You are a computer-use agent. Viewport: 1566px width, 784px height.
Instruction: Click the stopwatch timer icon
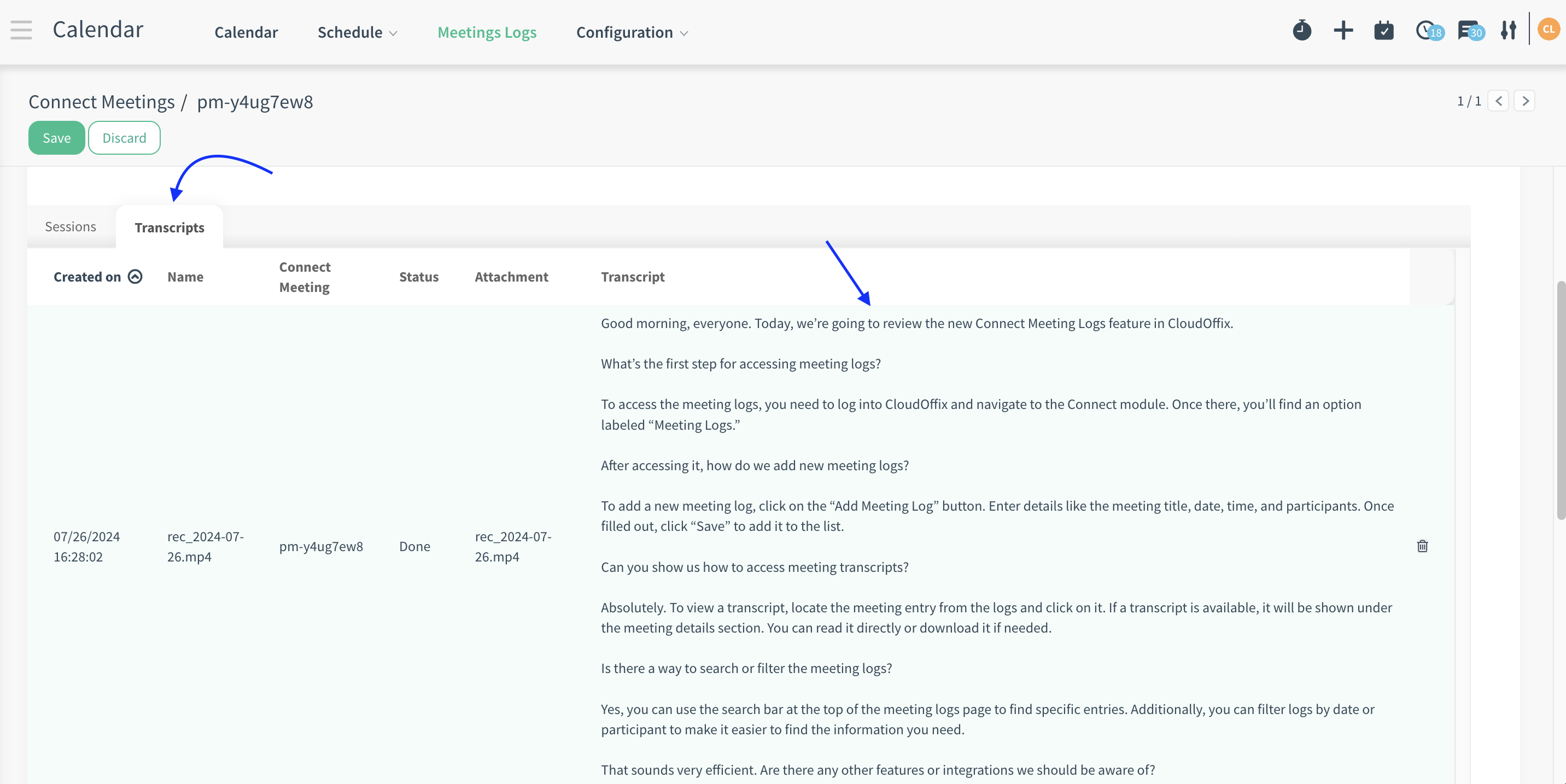1301,31
